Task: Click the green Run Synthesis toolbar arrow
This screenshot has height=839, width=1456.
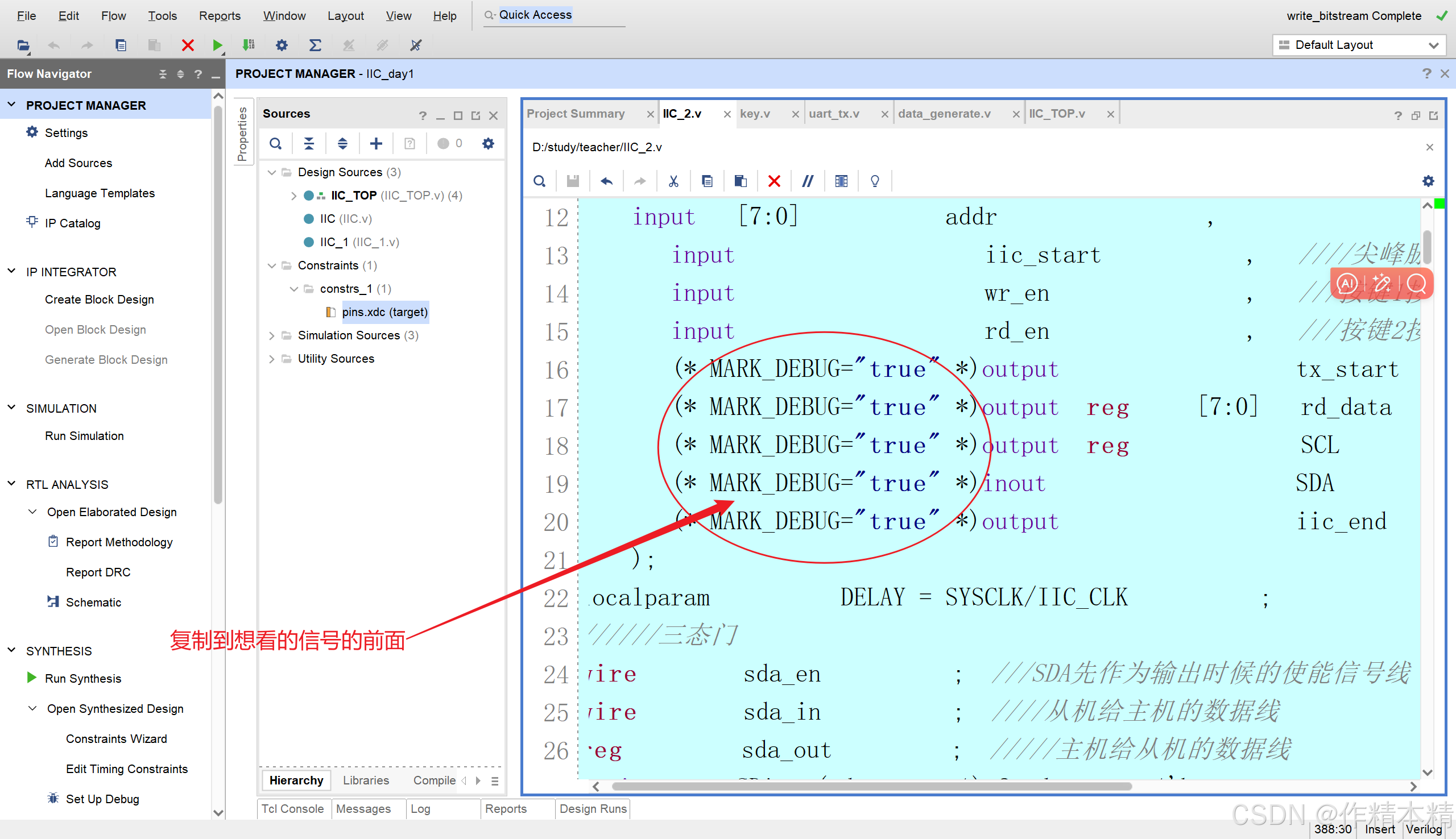Action: click(x=217, y=45)
